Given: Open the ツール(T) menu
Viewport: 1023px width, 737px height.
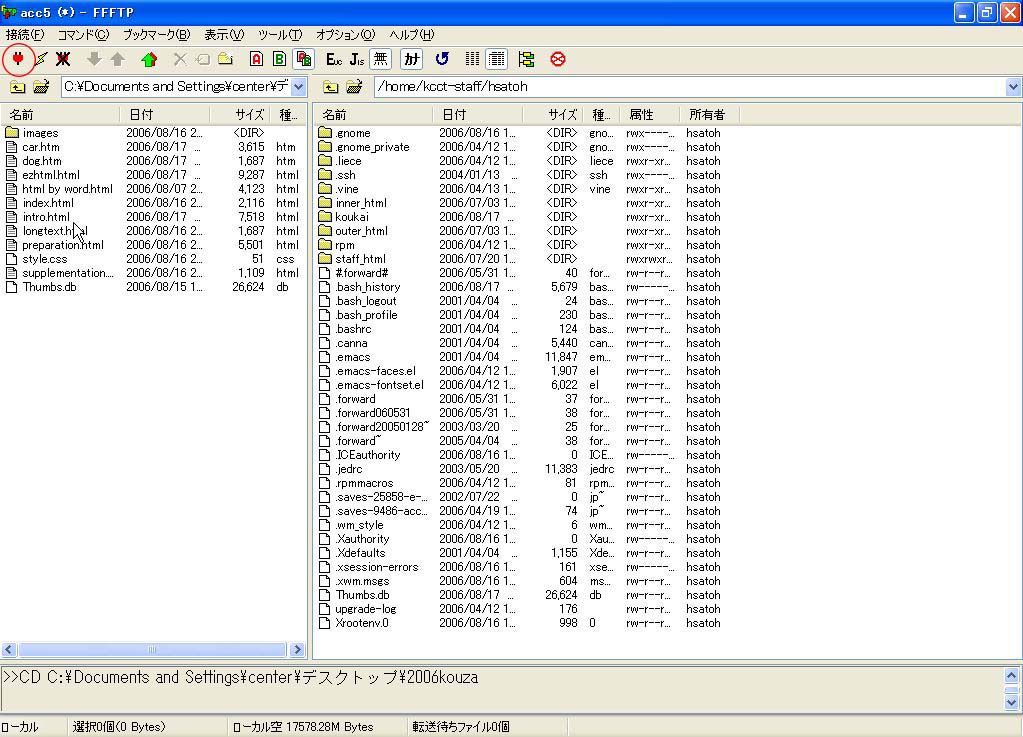Looking at the screenshot, I should (x=280, y=35).
